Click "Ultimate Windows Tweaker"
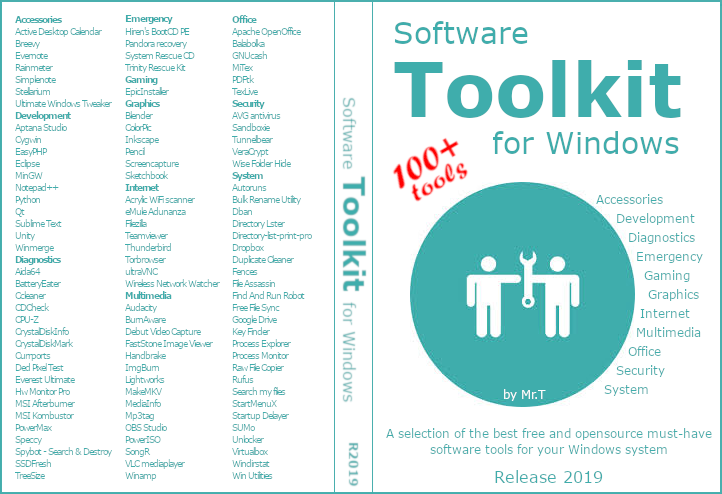 click(x=64, y=104)
